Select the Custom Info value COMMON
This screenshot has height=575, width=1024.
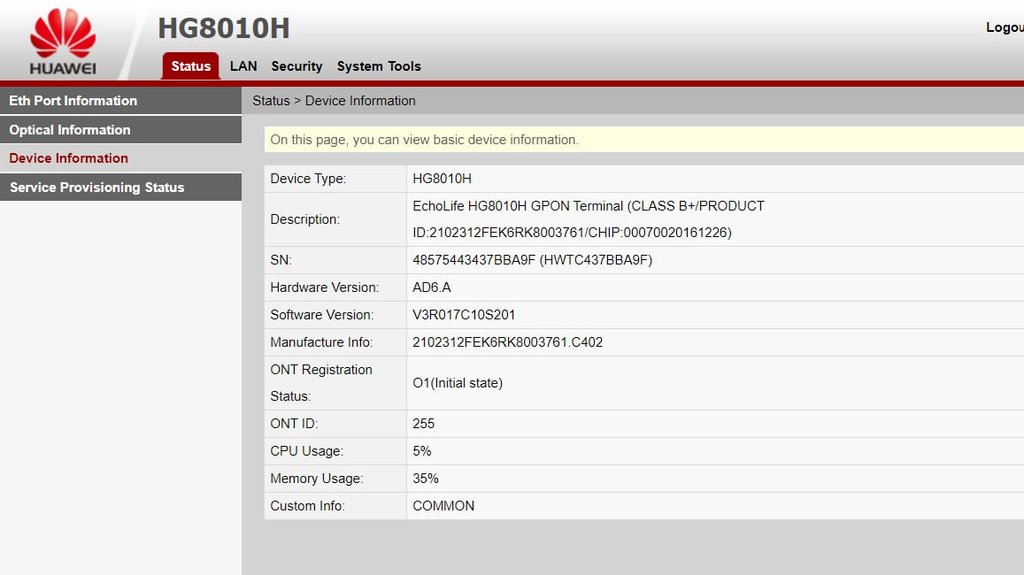click(x=443, y=506)
